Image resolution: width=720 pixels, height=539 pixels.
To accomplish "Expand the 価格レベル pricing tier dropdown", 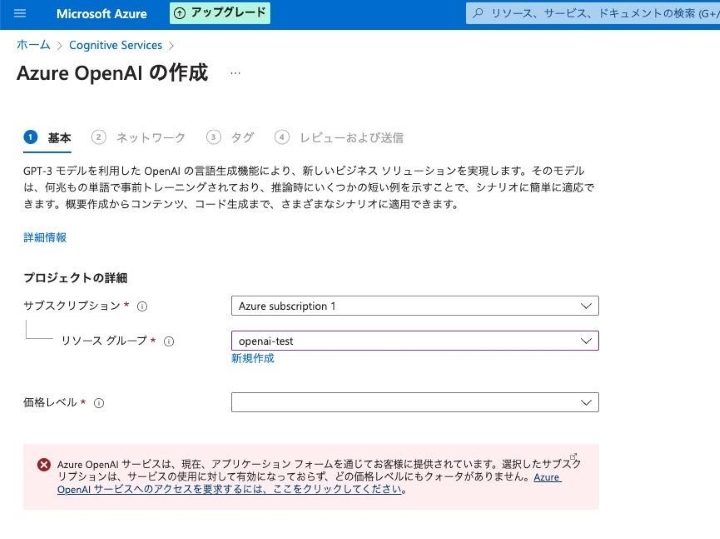I will 414,402.
